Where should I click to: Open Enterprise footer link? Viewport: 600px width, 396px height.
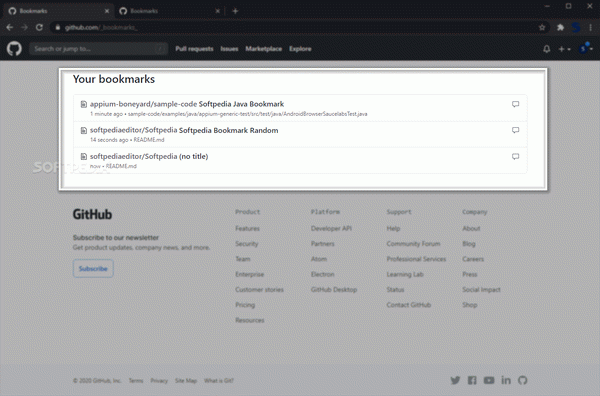[x=249, y=274]
